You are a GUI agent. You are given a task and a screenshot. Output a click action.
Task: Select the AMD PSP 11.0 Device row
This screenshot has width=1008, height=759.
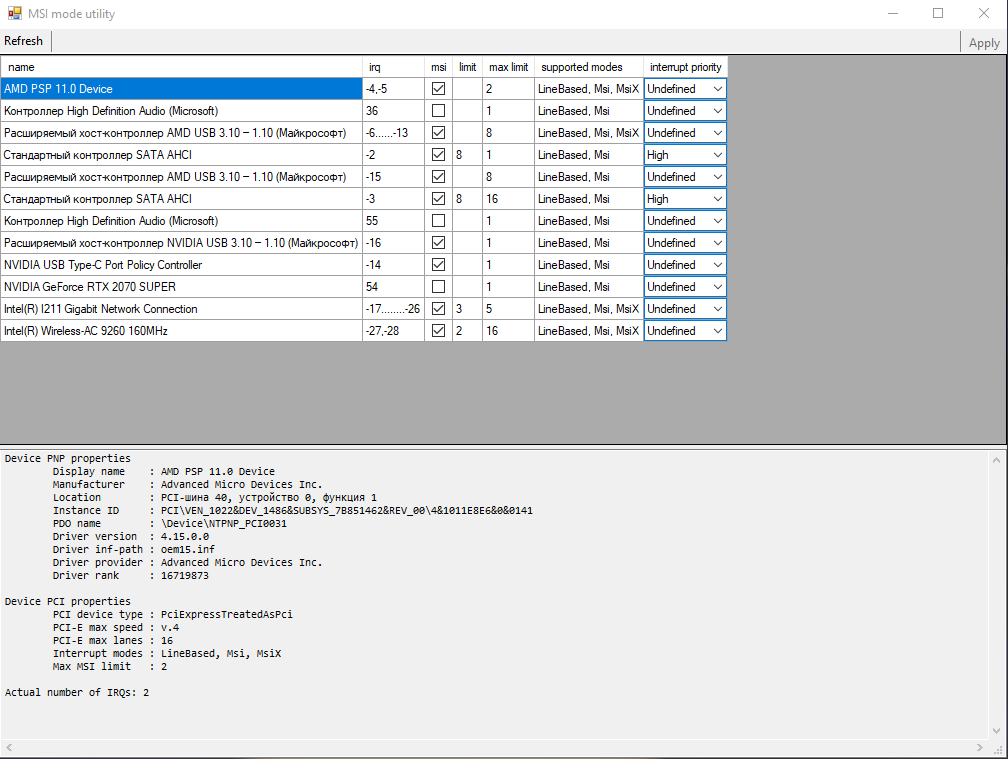(x=181, y=89)
